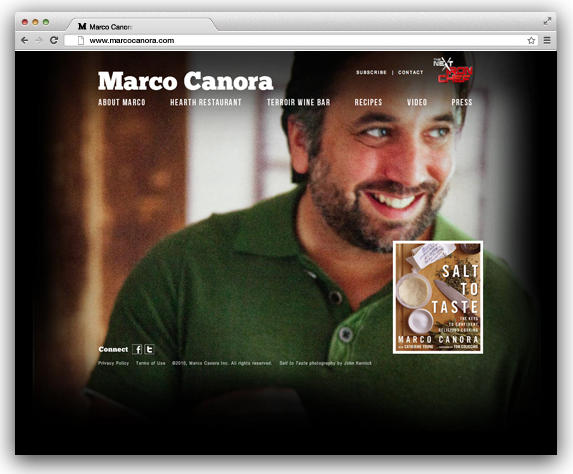Screen dimensions: 573x474
Task: Go back using the browser back arrow
Action: click(24, 41)
